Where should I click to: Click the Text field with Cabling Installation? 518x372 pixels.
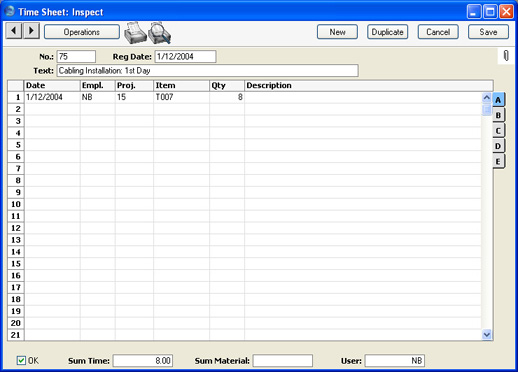pos(207,71)
